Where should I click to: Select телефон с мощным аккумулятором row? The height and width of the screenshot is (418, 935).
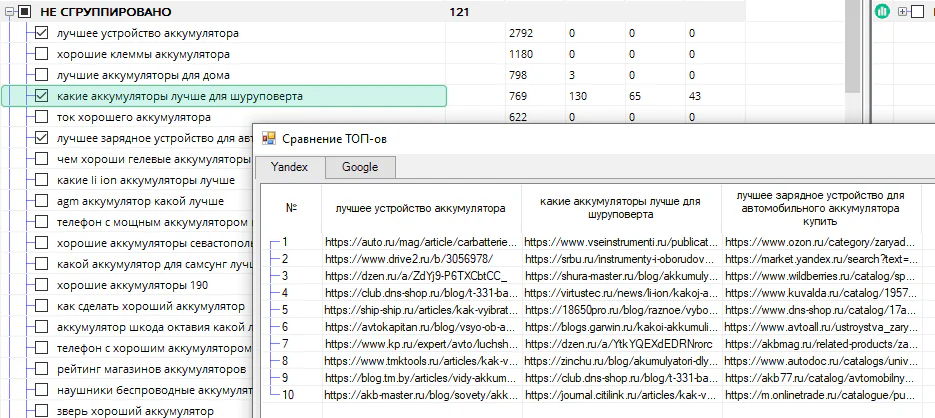(152, 222)
